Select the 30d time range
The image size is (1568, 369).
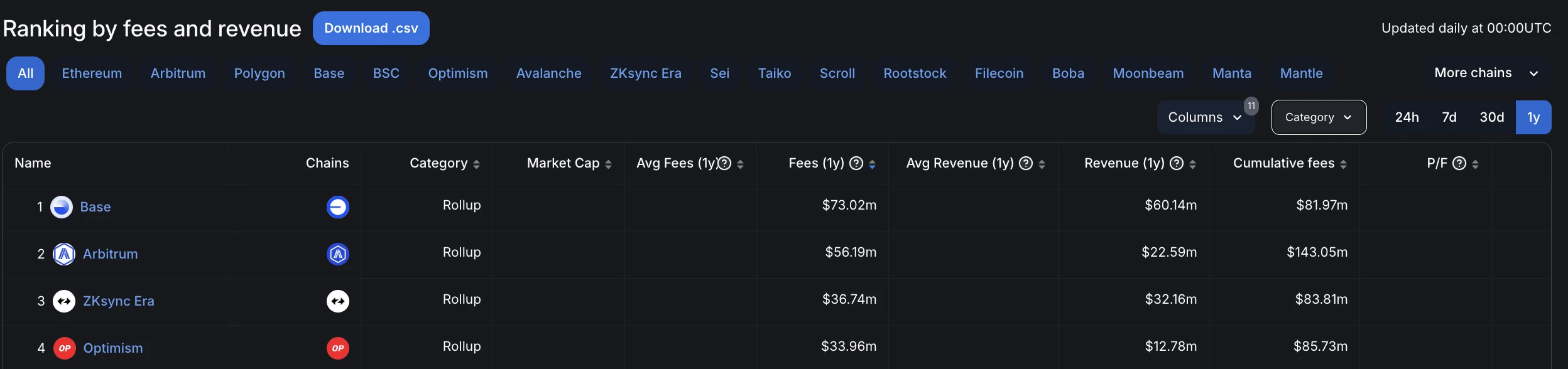coord(1491,117)
